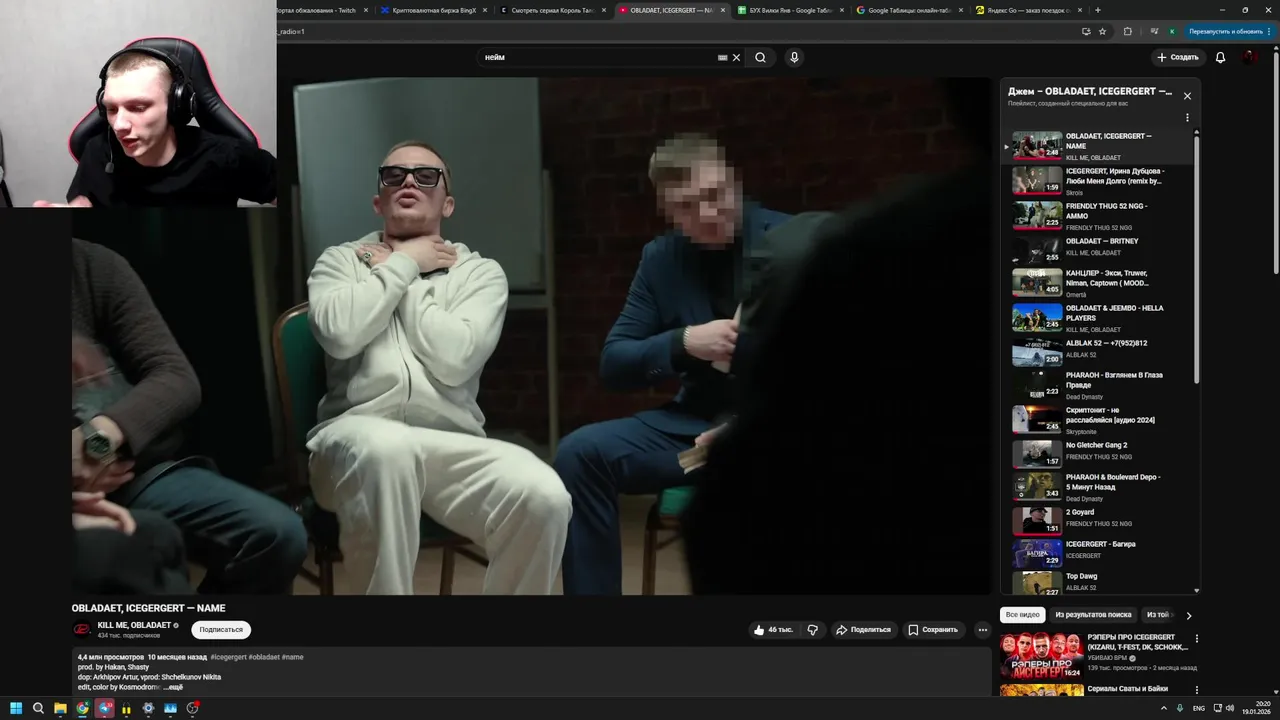Open the playlist panel three-dot menu
The width and height of the screenshot is (1280, 720).
[1187, 117]
